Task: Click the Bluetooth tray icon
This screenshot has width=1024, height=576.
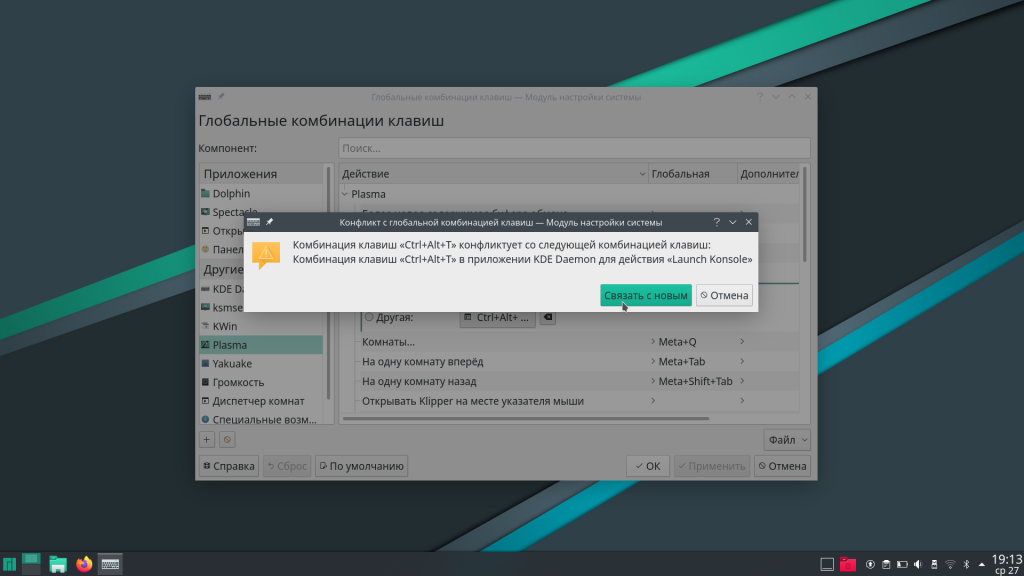Action: click(966, 564)
